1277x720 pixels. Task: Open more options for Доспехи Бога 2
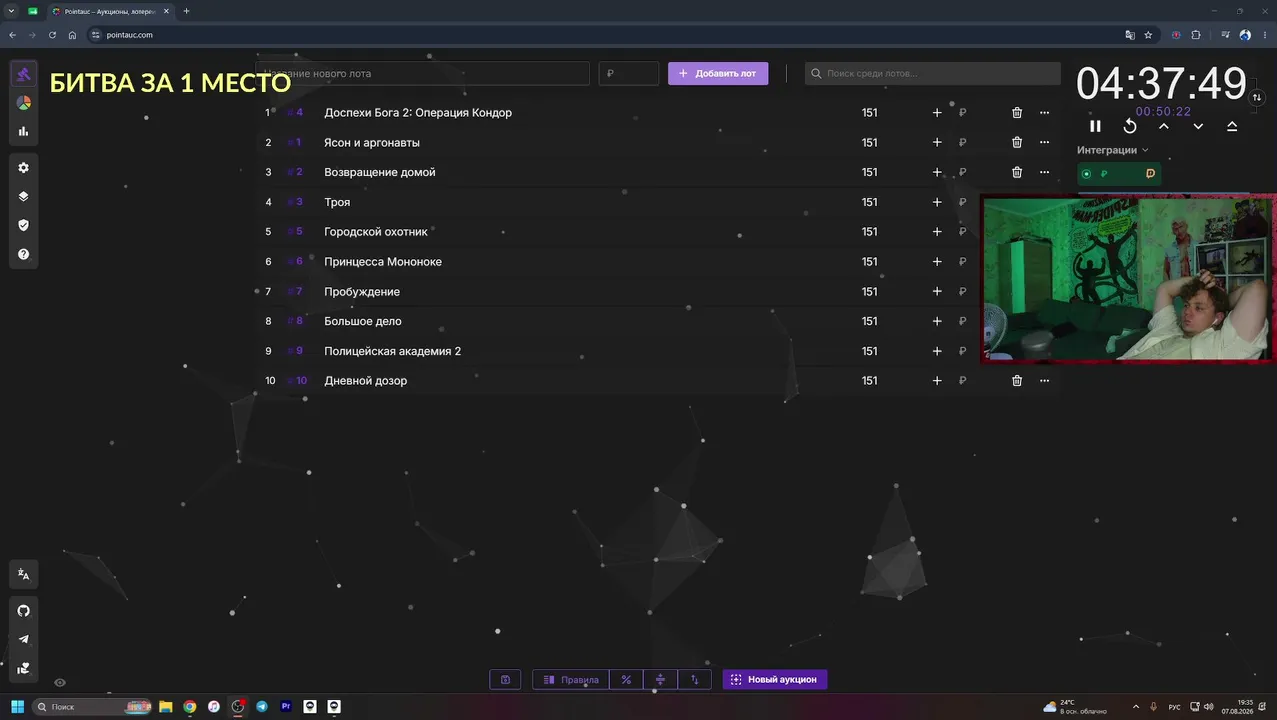(x=1045, y=113)
